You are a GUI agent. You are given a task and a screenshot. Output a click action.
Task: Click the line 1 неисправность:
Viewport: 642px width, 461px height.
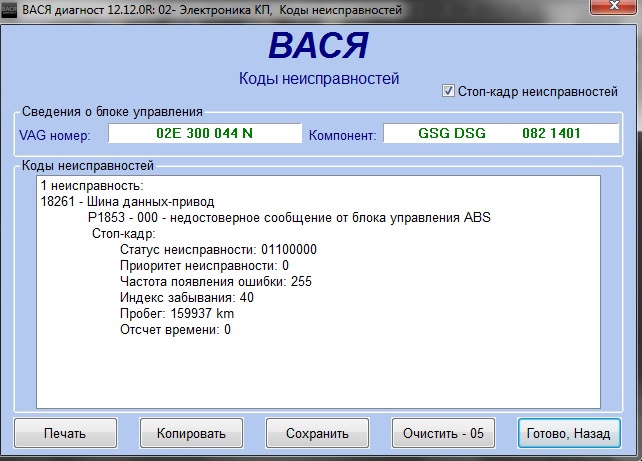(x=92, y=186)
